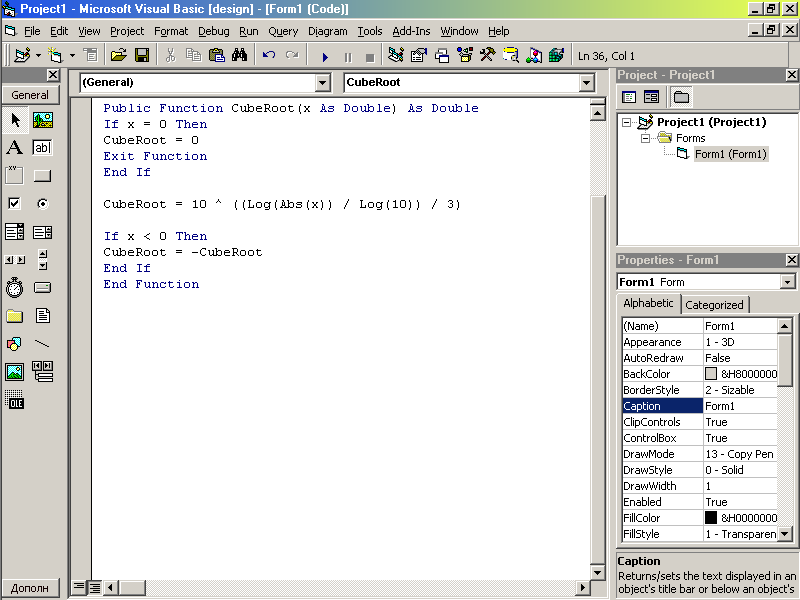This screenshot has width=800, height=600.
Task: Click the BackColor color swatch
Action: pyautogui.click(x=711, y=374)
